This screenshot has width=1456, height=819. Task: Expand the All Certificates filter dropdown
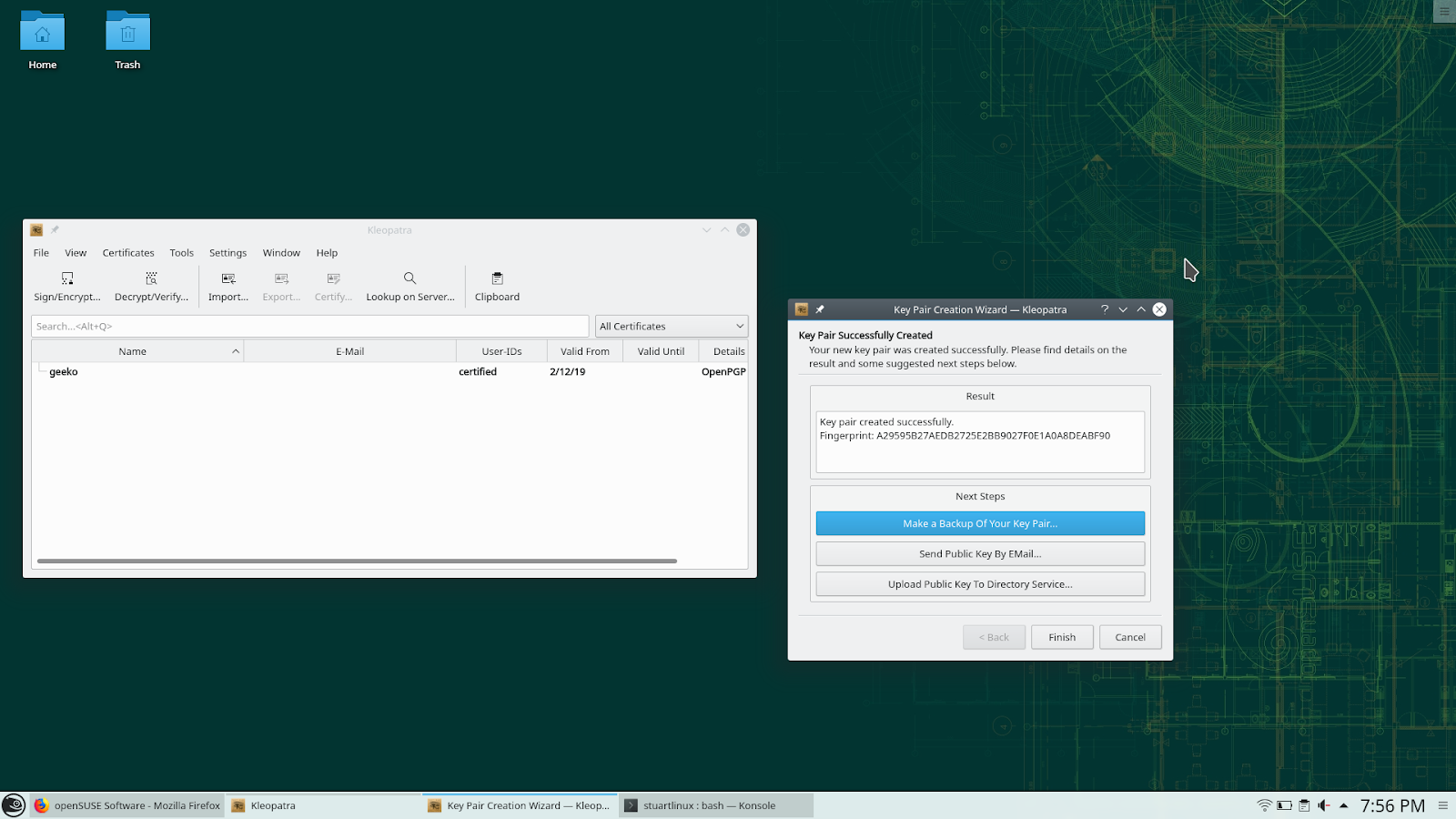click(x=672, y=327)
